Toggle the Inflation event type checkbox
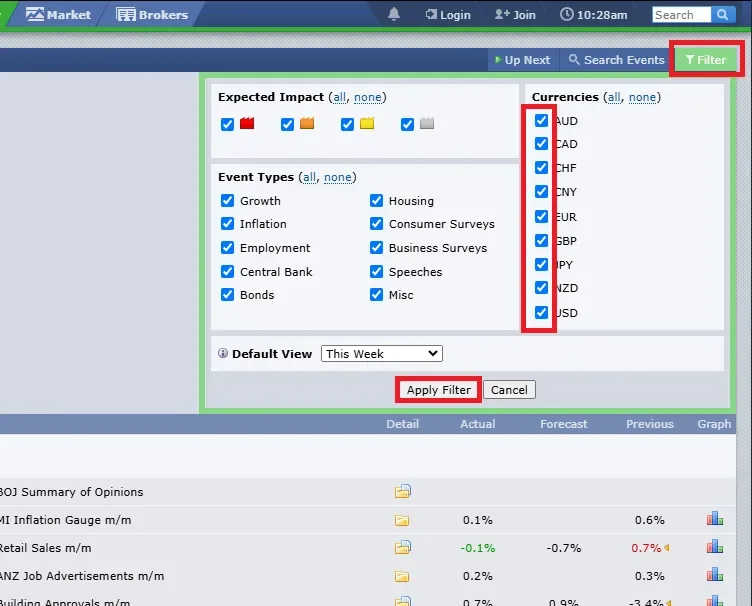The width and height of the screenshot is (752, 606). click(x=227, y=223)
